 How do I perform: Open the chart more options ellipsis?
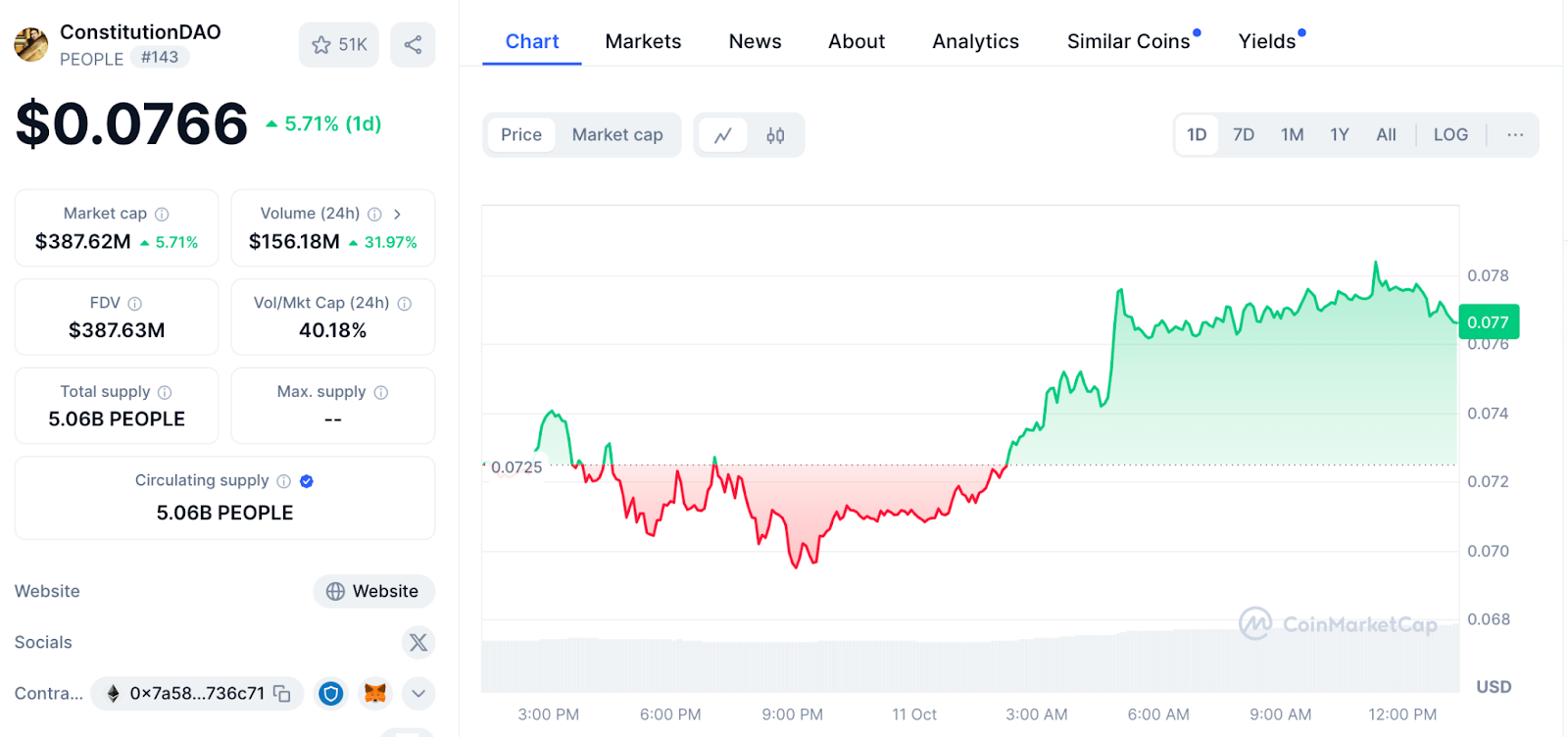click(x=1515, y=135)
